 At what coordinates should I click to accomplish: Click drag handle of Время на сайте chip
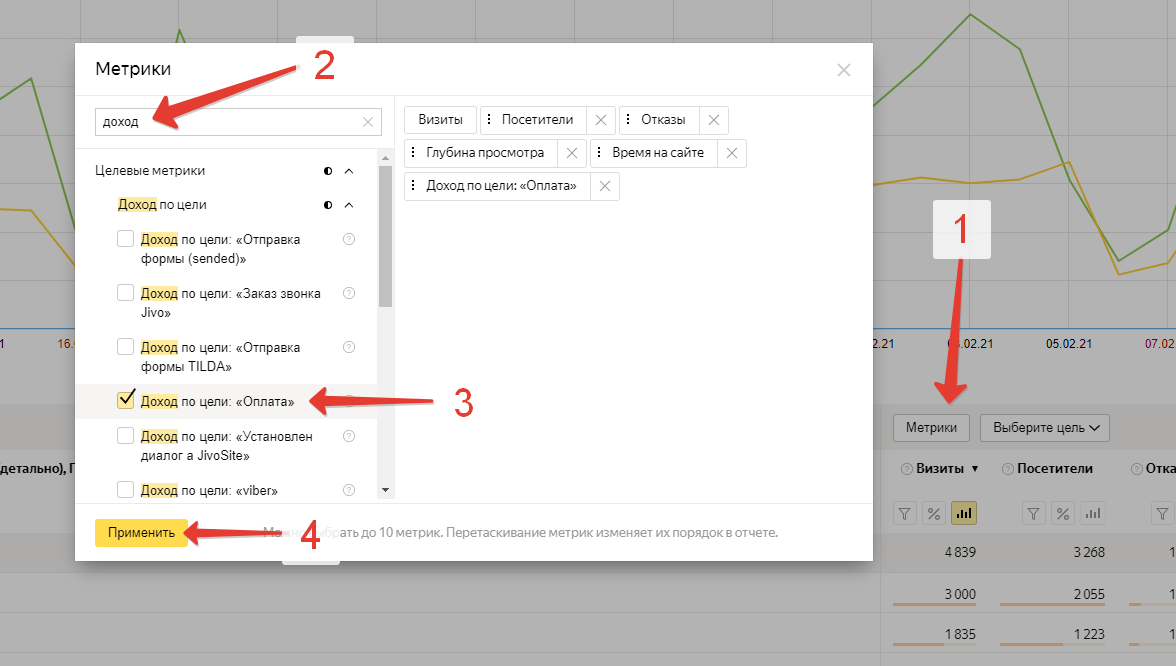[x=598, y=152]
